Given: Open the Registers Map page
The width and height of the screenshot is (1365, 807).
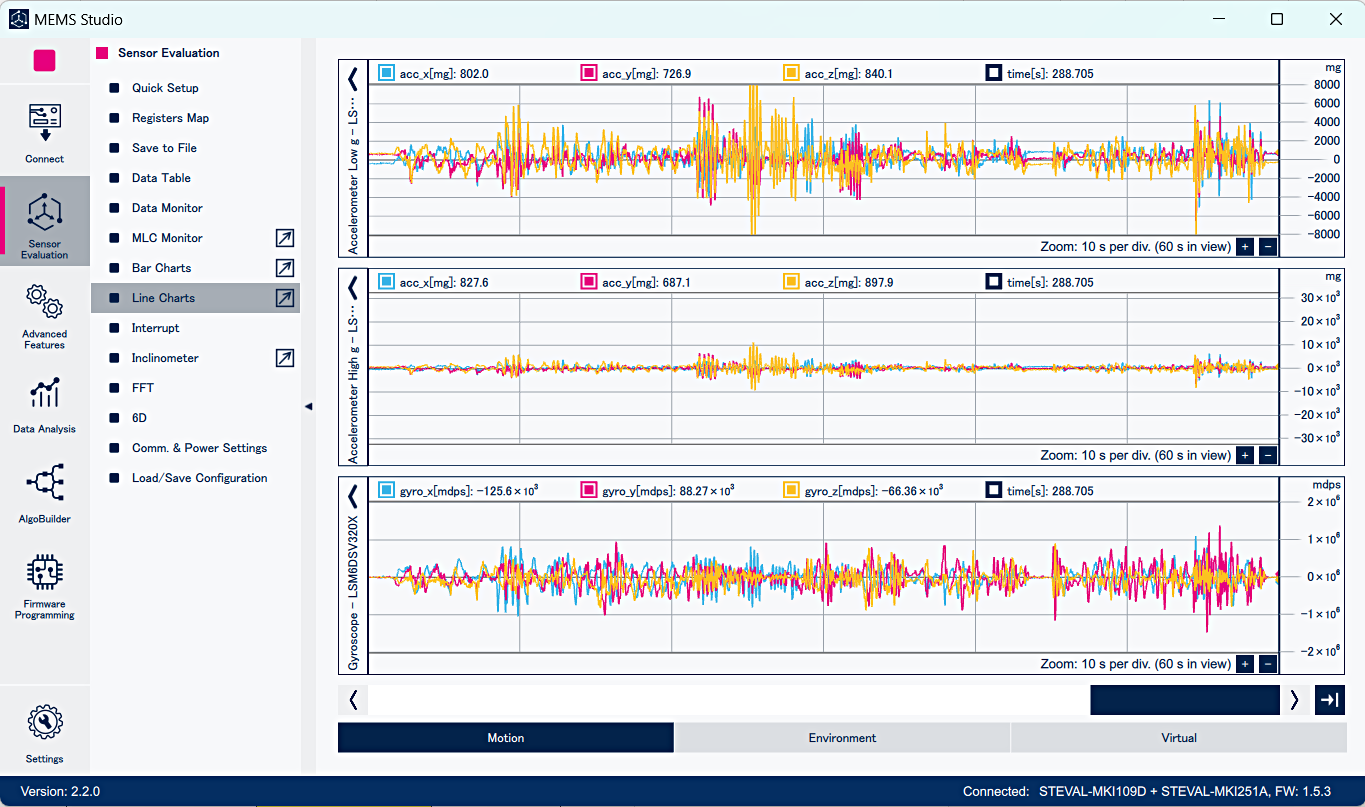Looking at the screenshot, I should pos(170,118).
